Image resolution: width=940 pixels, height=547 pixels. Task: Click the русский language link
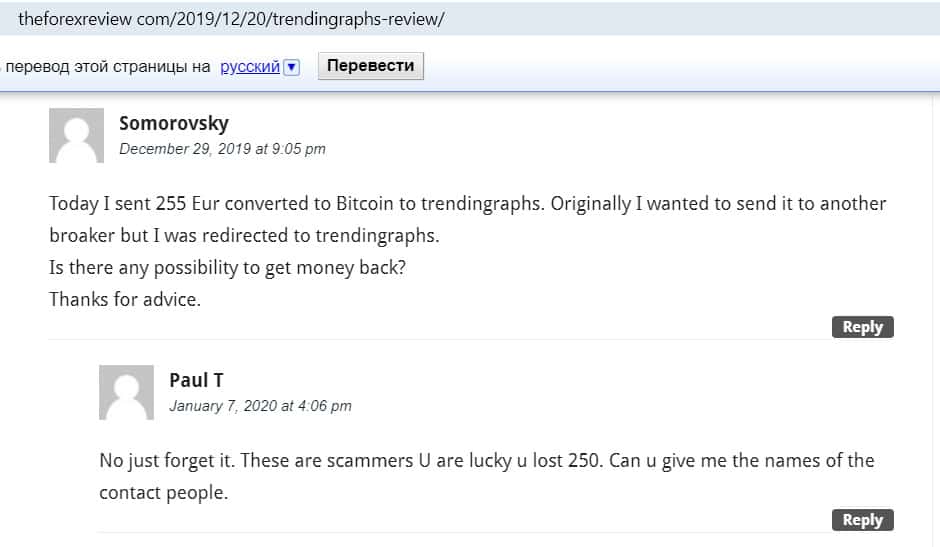pyautogui.click(x=249, y=67)
